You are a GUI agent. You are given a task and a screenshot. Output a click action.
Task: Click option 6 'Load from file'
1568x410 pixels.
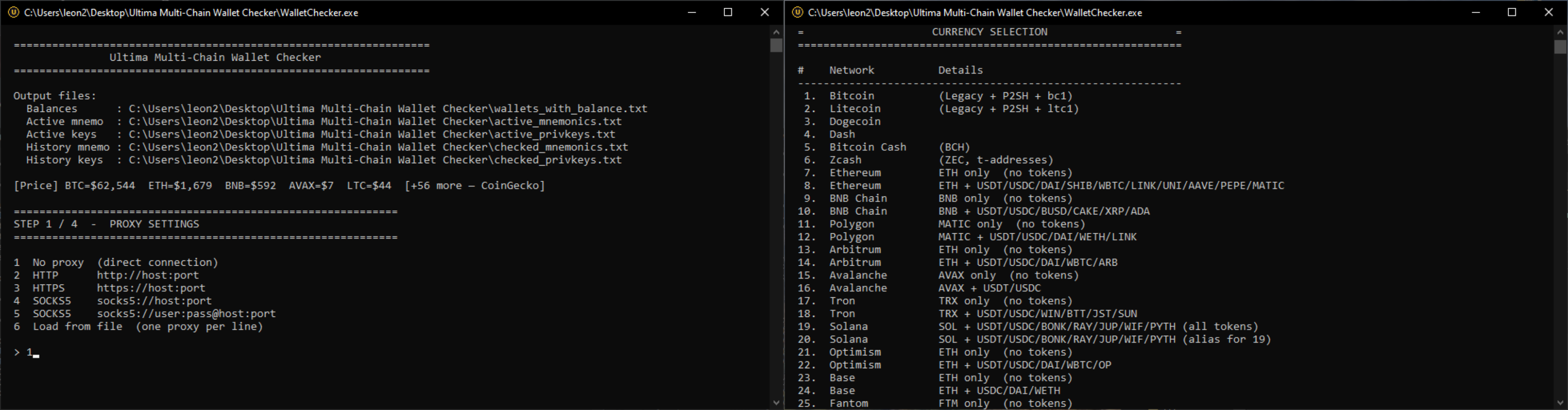138,326
